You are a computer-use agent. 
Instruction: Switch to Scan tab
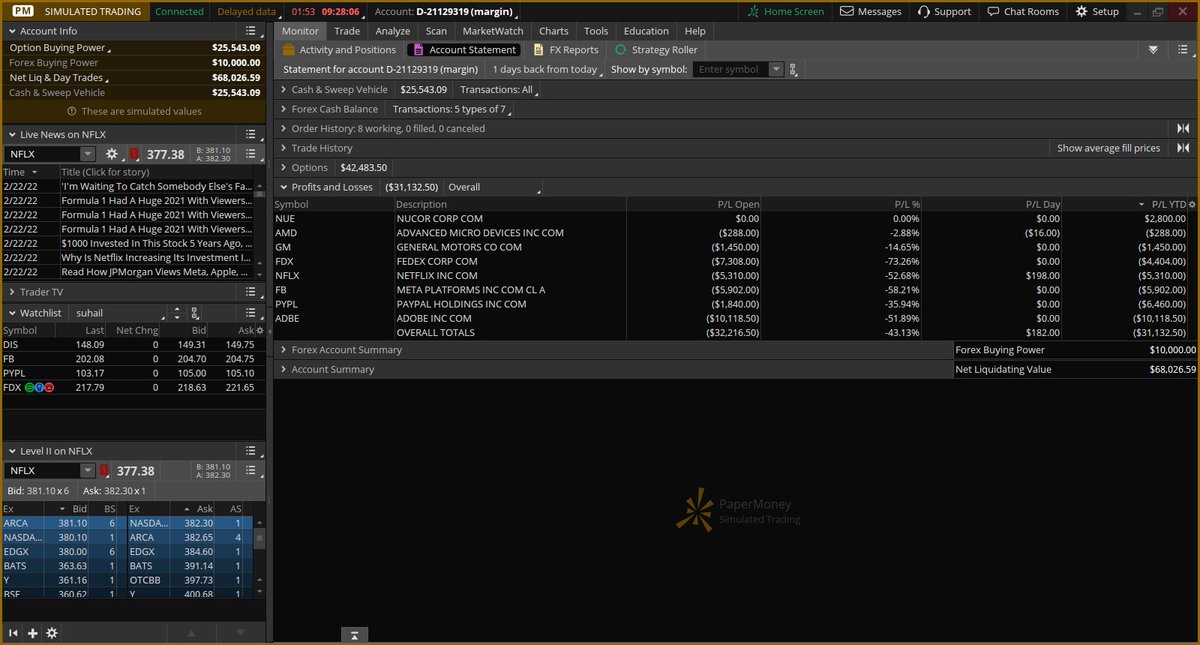click(x=436, y=31)
